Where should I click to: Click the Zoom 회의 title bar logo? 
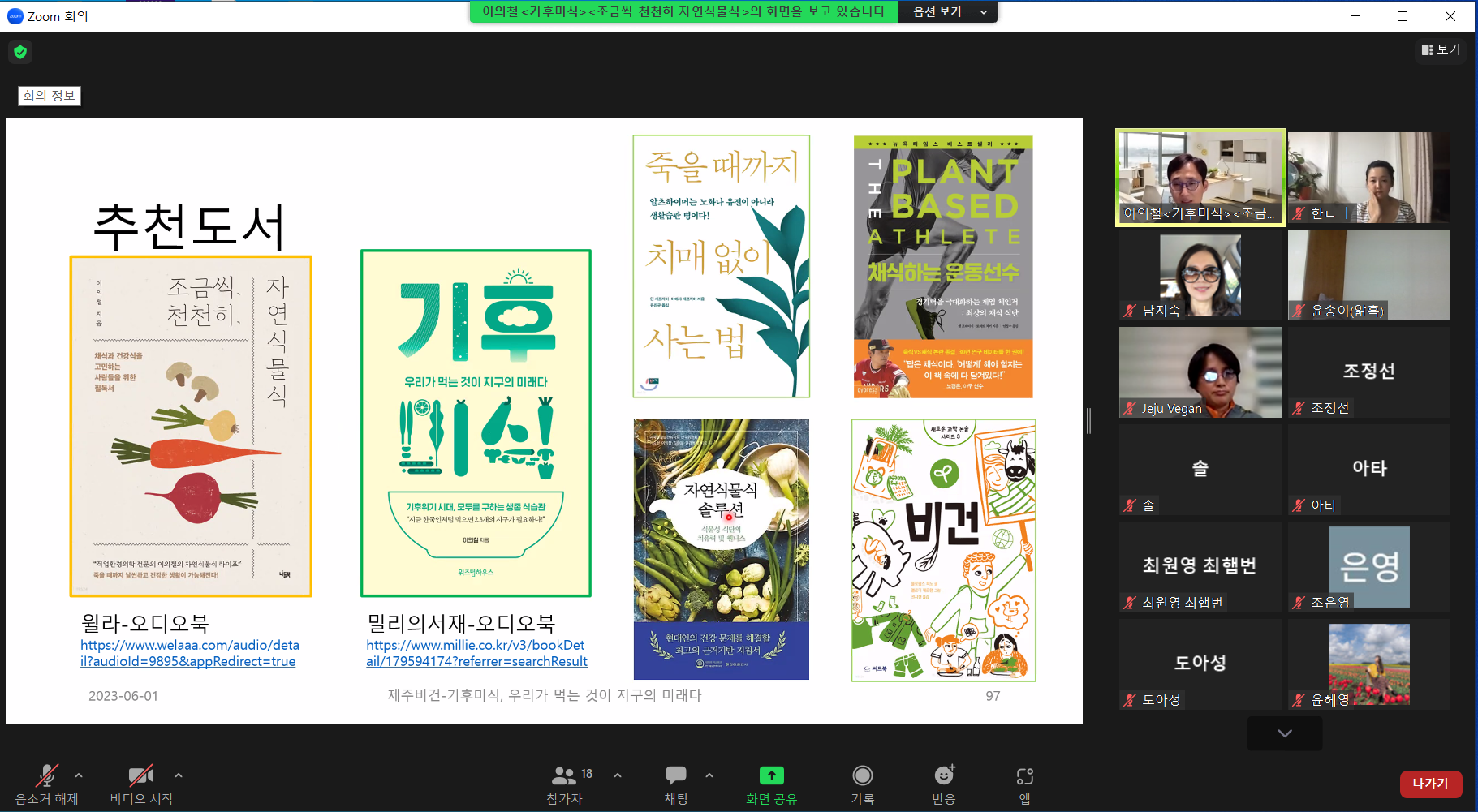(x=15, y=15)
